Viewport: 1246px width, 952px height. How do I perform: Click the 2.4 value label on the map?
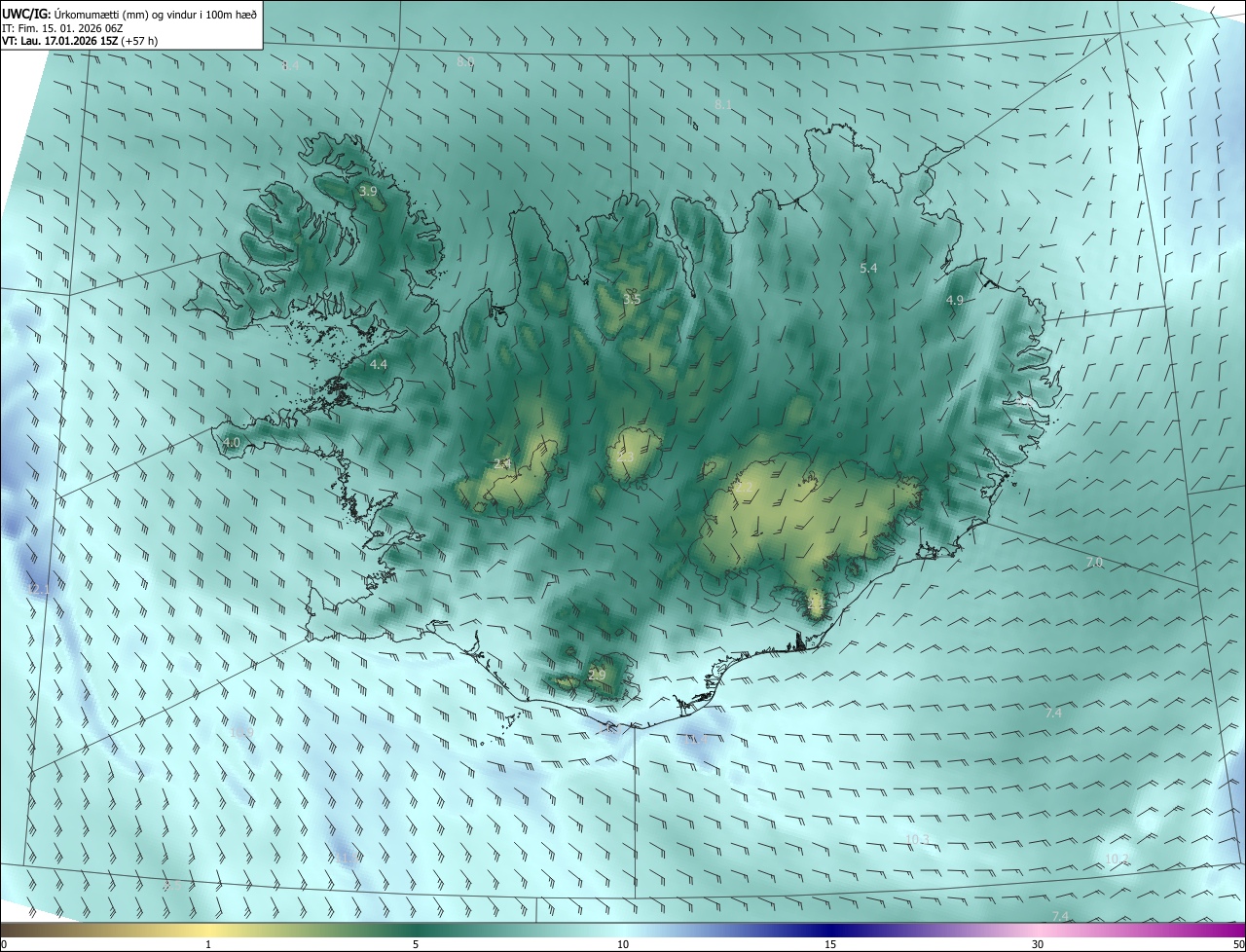501,464
